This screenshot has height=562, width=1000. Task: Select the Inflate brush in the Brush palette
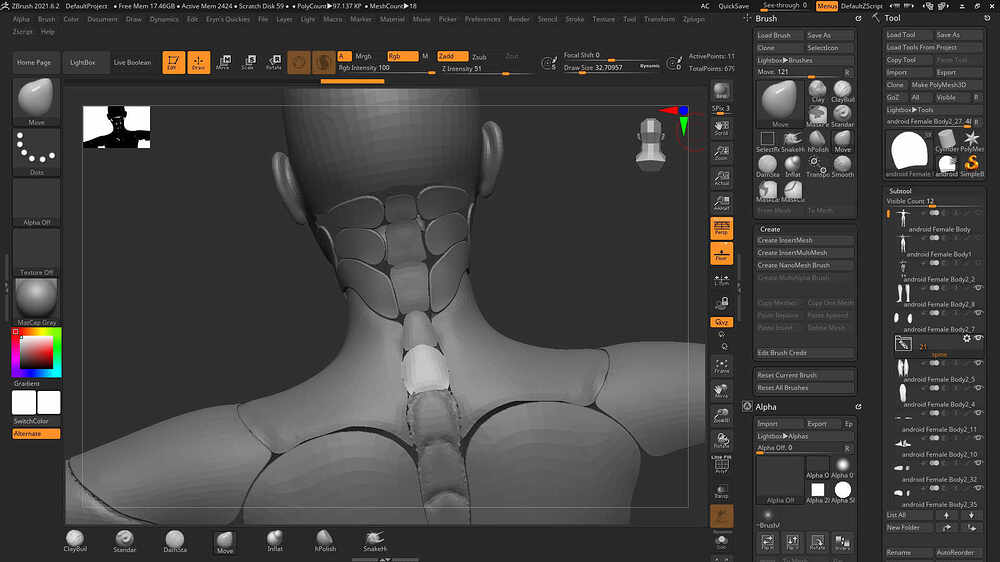(x=793, y=165)
